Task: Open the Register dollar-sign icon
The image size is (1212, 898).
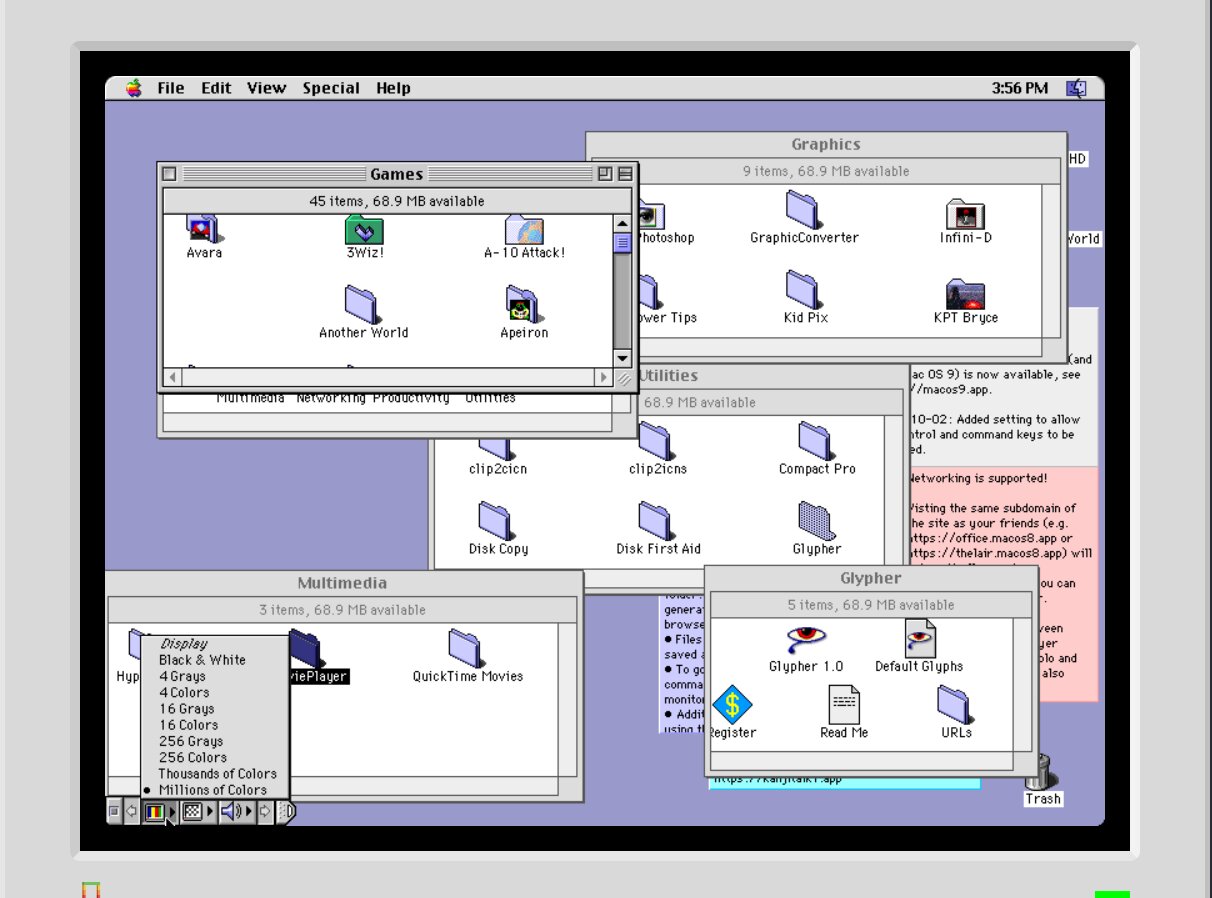Action: [x=732, y=704]
